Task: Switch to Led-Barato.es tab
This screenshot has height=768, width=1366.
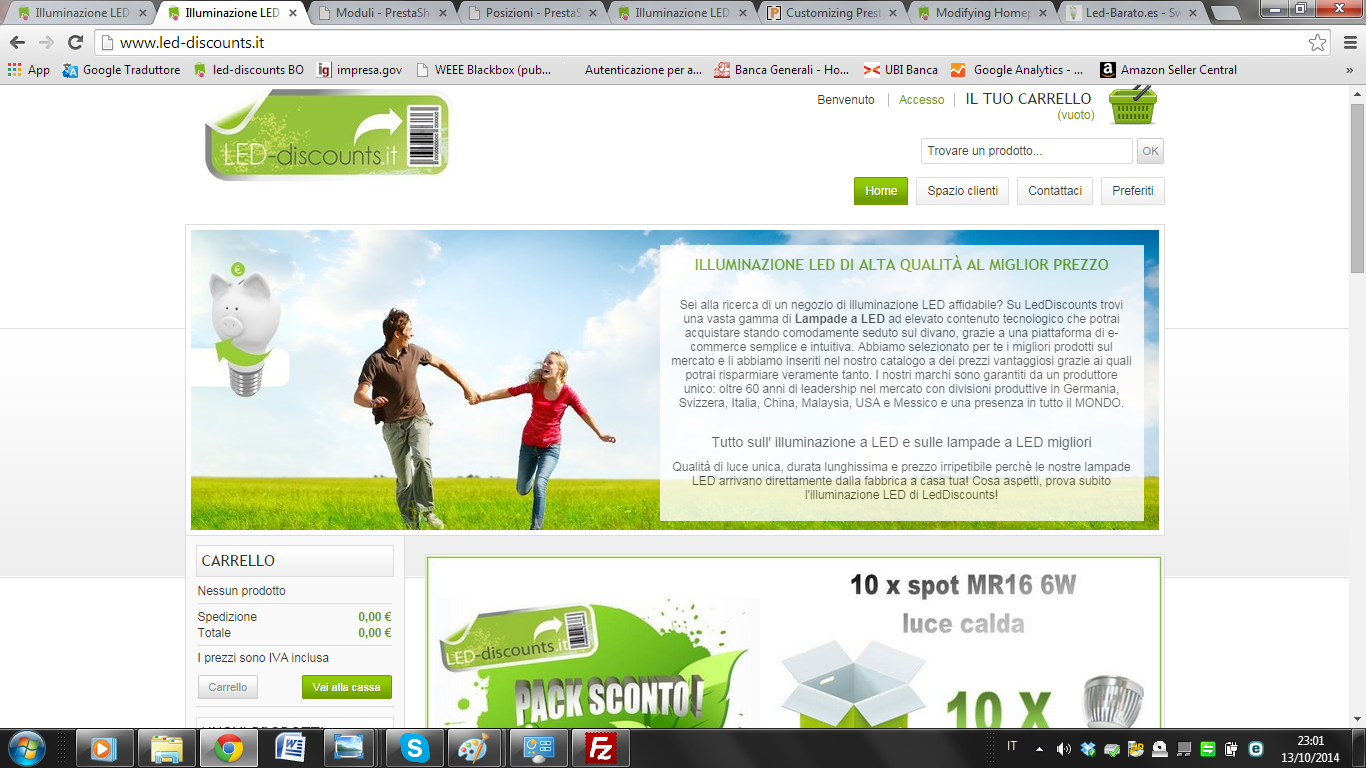Action: pos(1132,13)
